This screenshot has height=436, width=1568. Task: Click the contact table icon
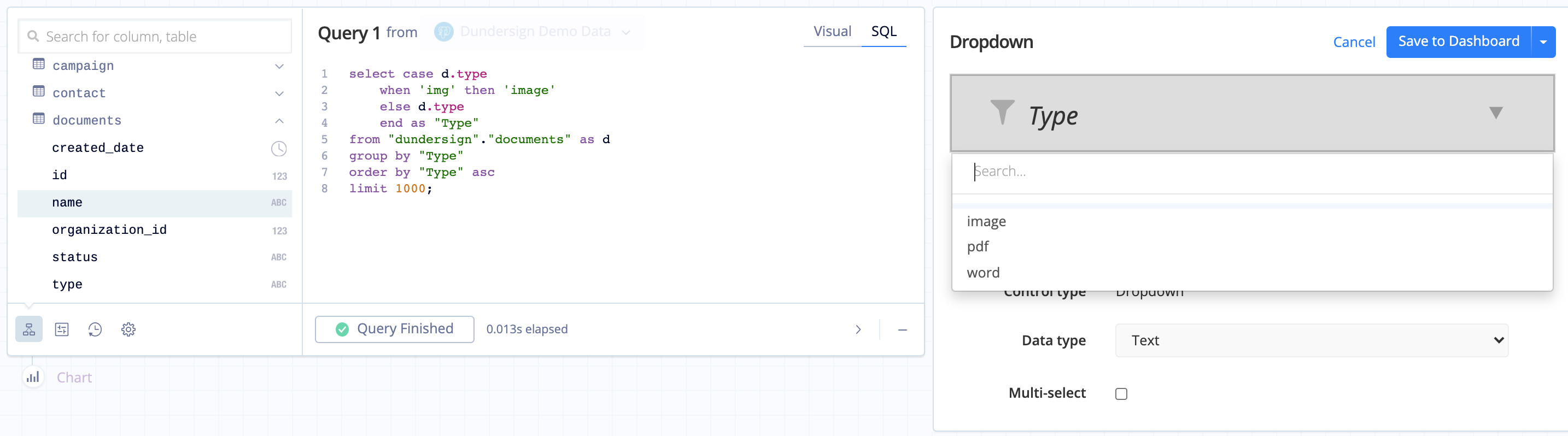pyautogui.click(x=39, y=91)
